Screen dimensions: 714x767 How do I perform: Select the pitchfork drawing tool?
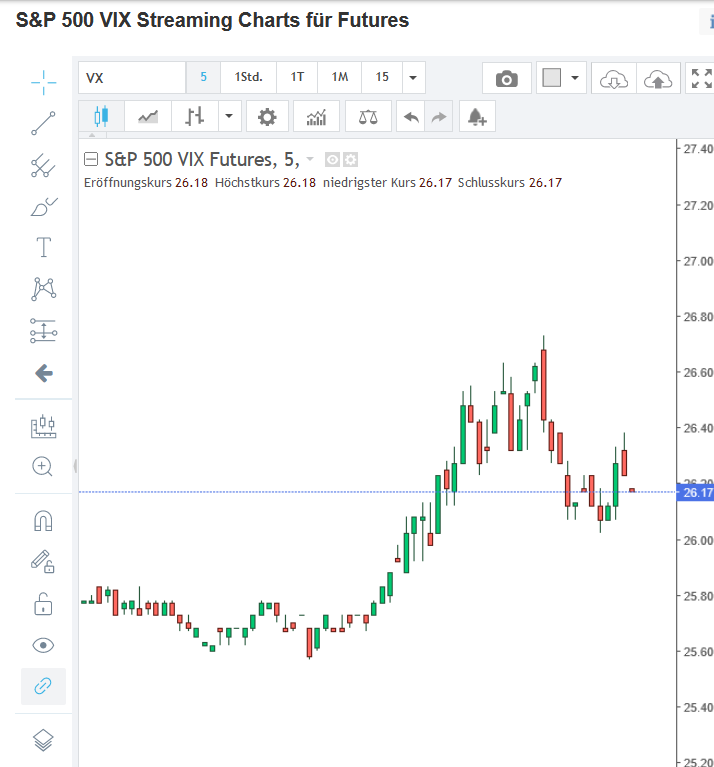pos(44,165)
